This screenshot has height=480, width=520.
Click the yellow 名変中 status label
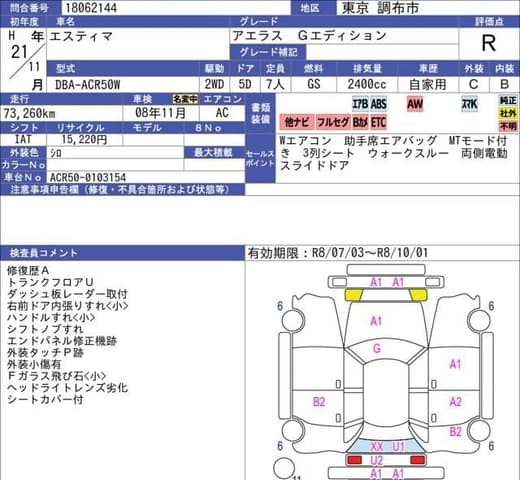click(x=185, y=99)
